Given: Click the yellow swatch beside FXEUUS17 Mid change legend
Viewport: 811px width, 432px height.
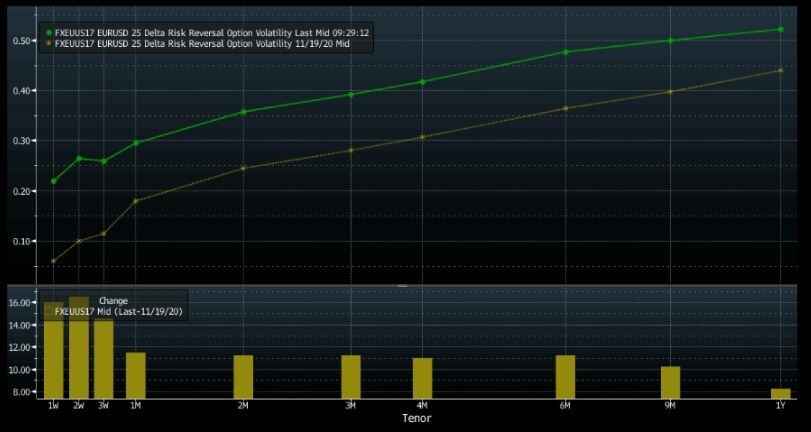Looking at the screenshot, I should point(49,311).
